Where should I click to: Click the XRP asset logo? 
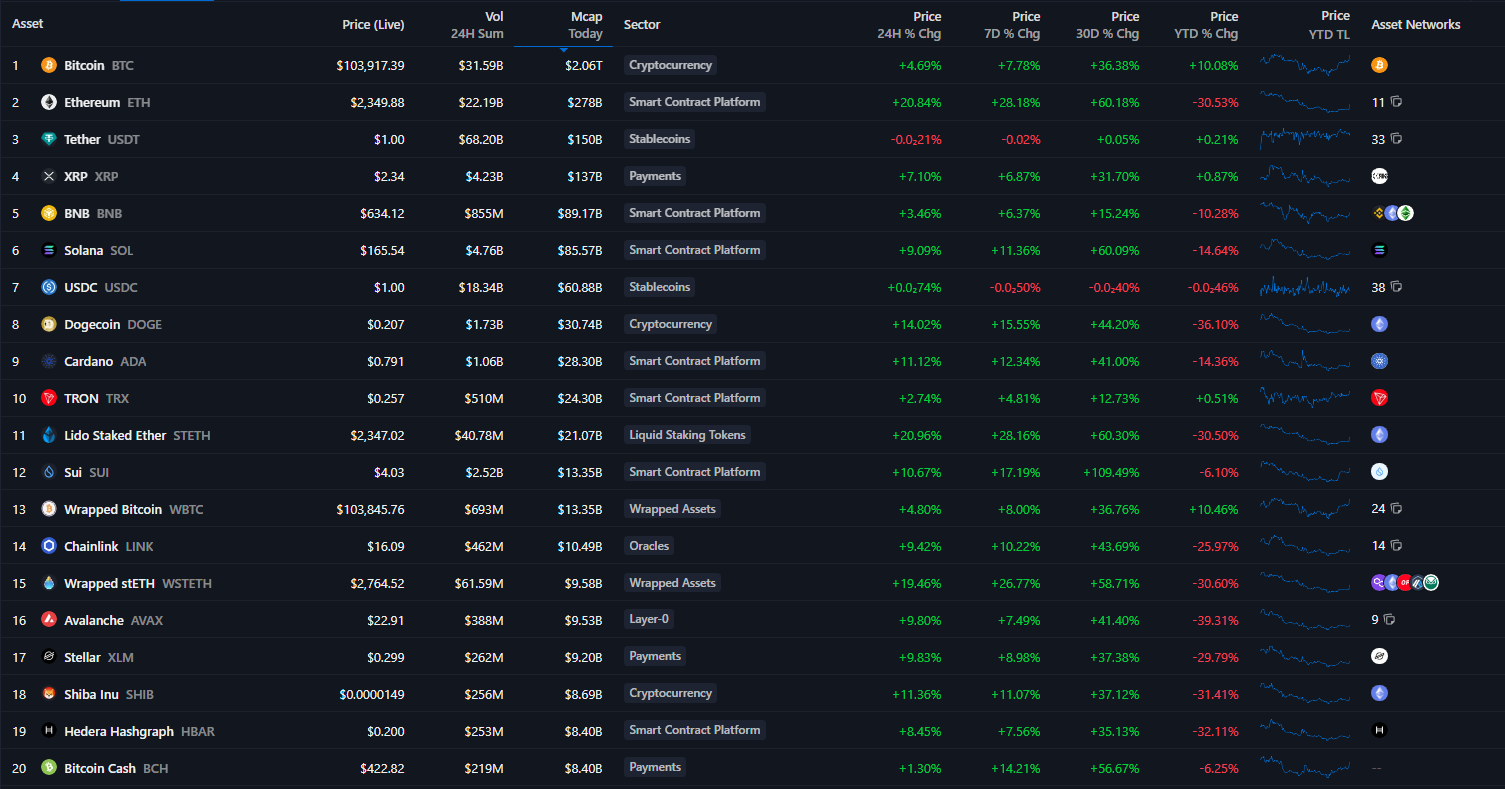[x=49, y=176]
